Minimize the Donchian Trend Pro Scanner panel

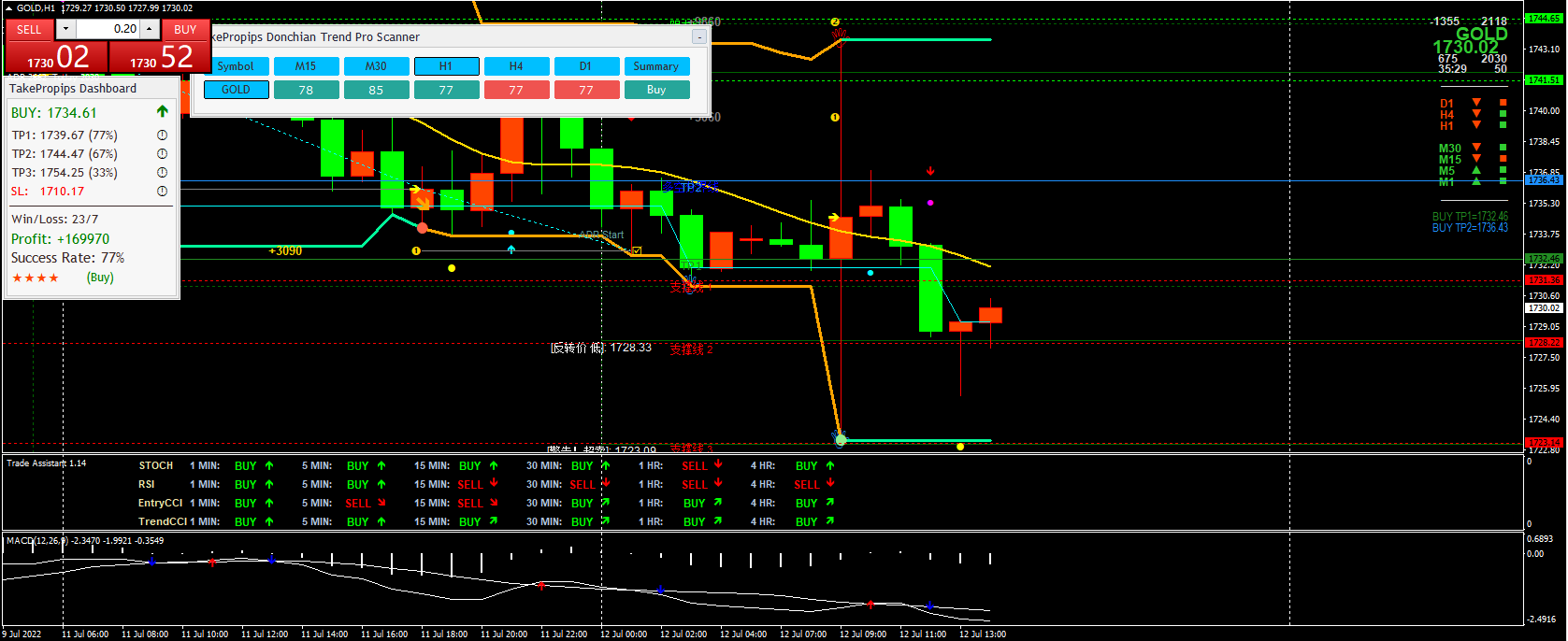click(699, 36)
